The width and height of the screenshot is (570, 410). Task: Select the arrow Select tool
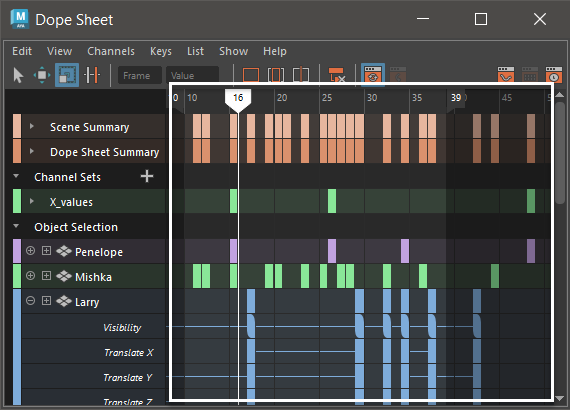[x=18, y=75]
